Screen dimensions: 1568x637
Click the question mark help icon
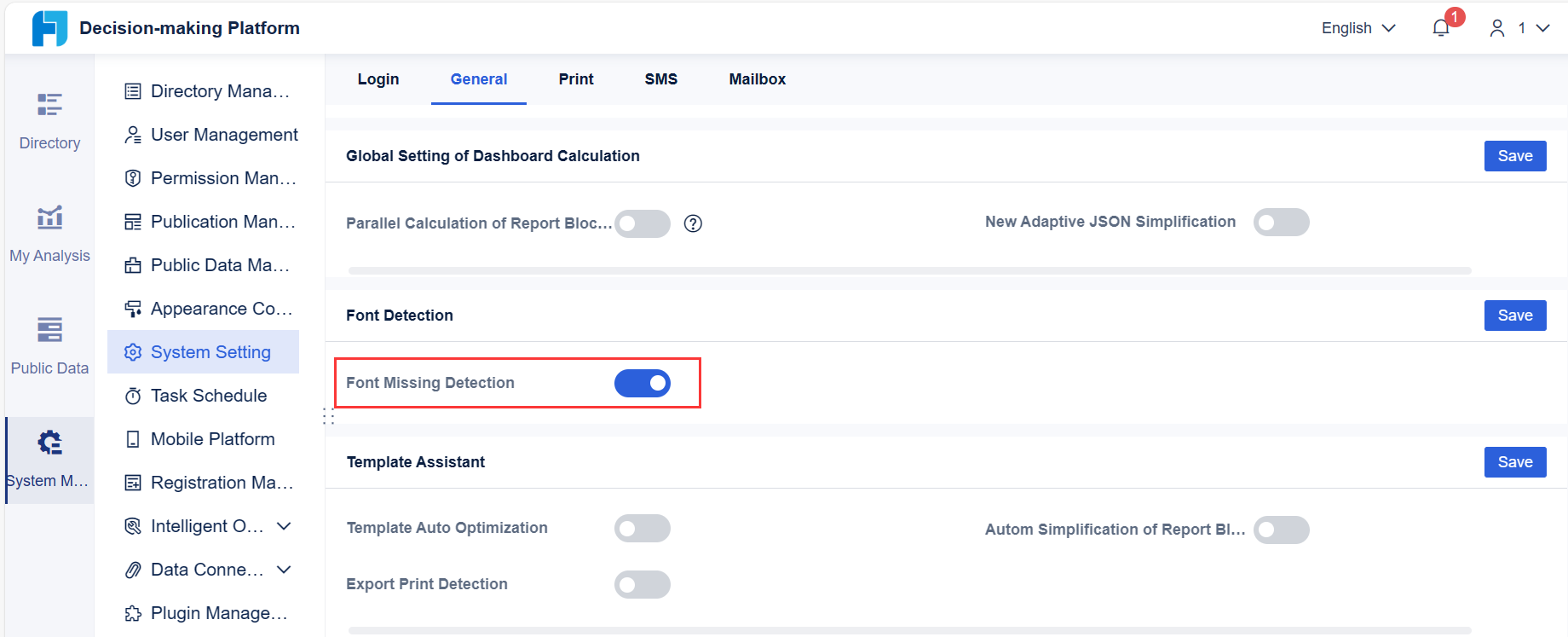pos(693,223)
